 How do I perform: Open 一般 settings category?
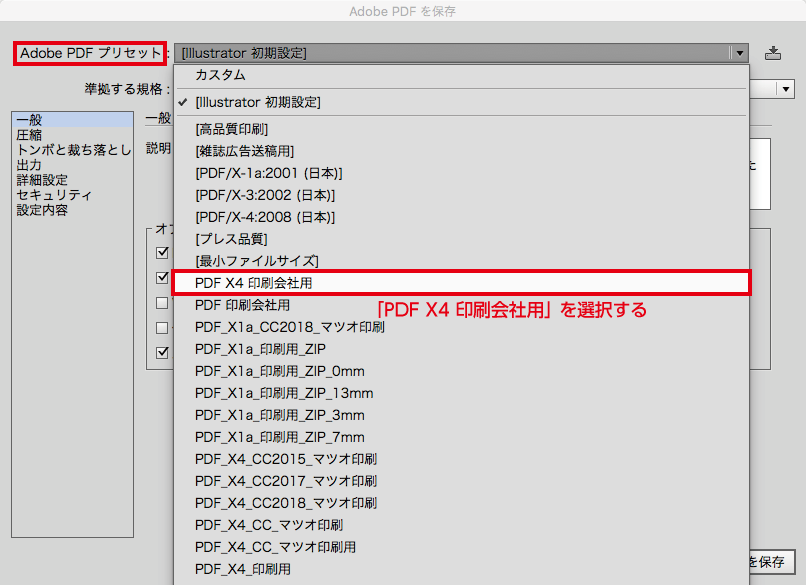tap(72, 120)
